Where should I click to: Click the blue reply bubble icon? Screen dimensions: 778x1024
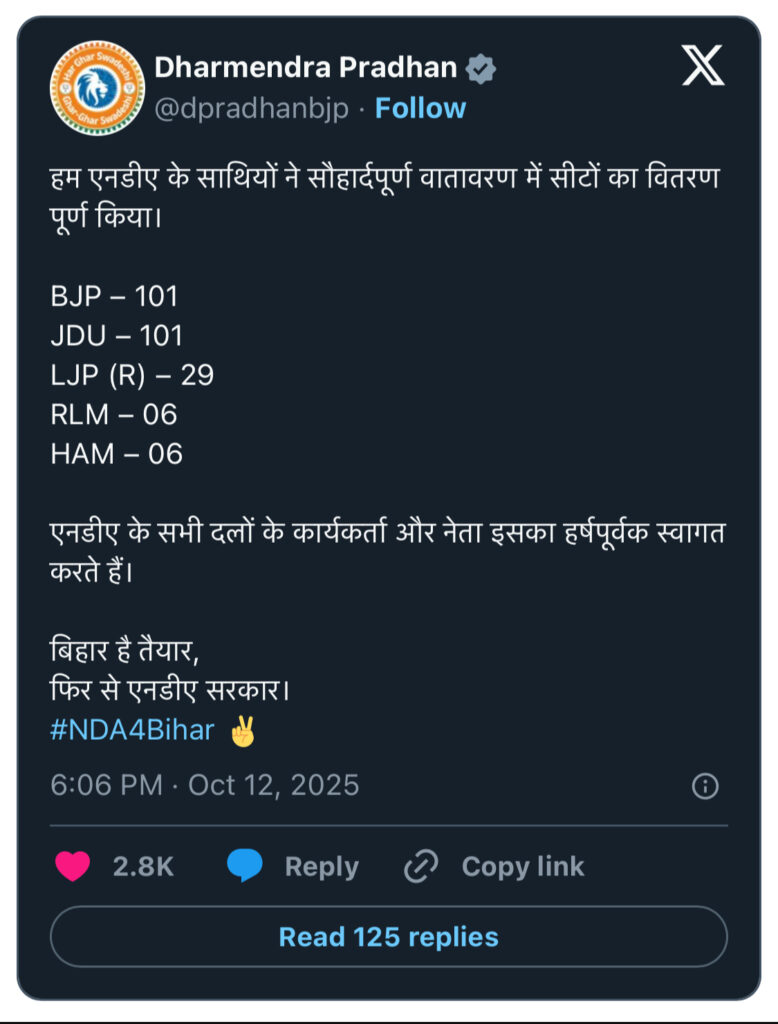pyautogui.click(x=245, y=866)
